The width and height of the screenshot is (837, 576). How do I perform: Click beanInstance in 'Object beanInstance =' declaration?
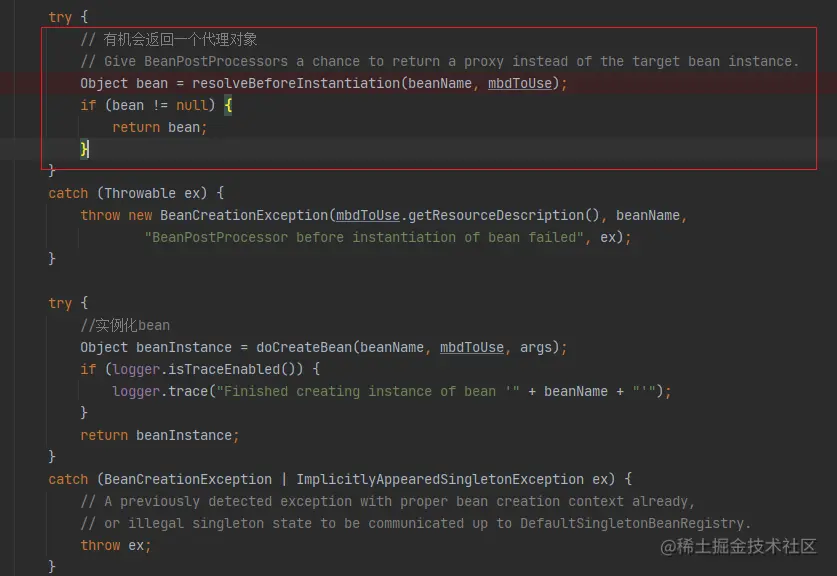pos(184,348)
